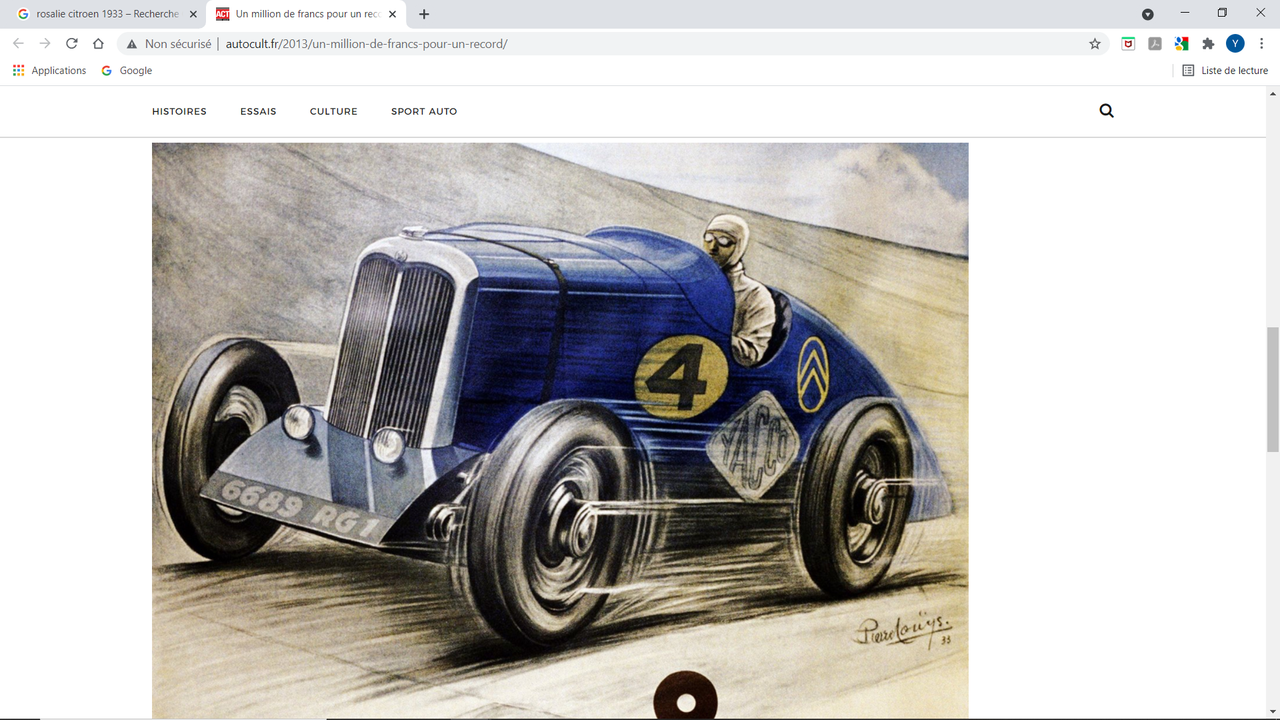Open the CULTURE menu item

[334, 111]
